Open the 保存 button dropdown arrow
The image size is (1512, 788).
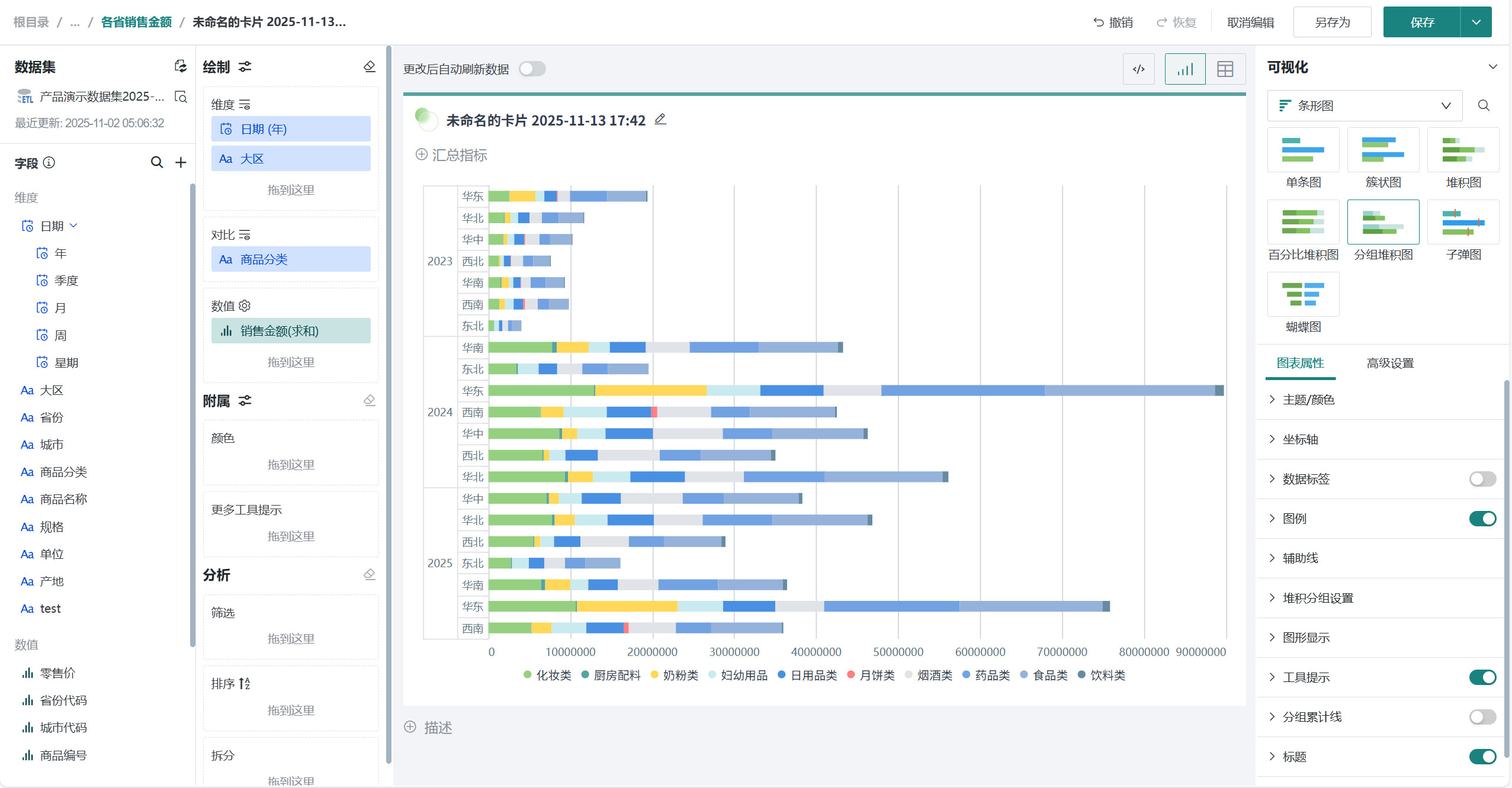coord(1476,22)
